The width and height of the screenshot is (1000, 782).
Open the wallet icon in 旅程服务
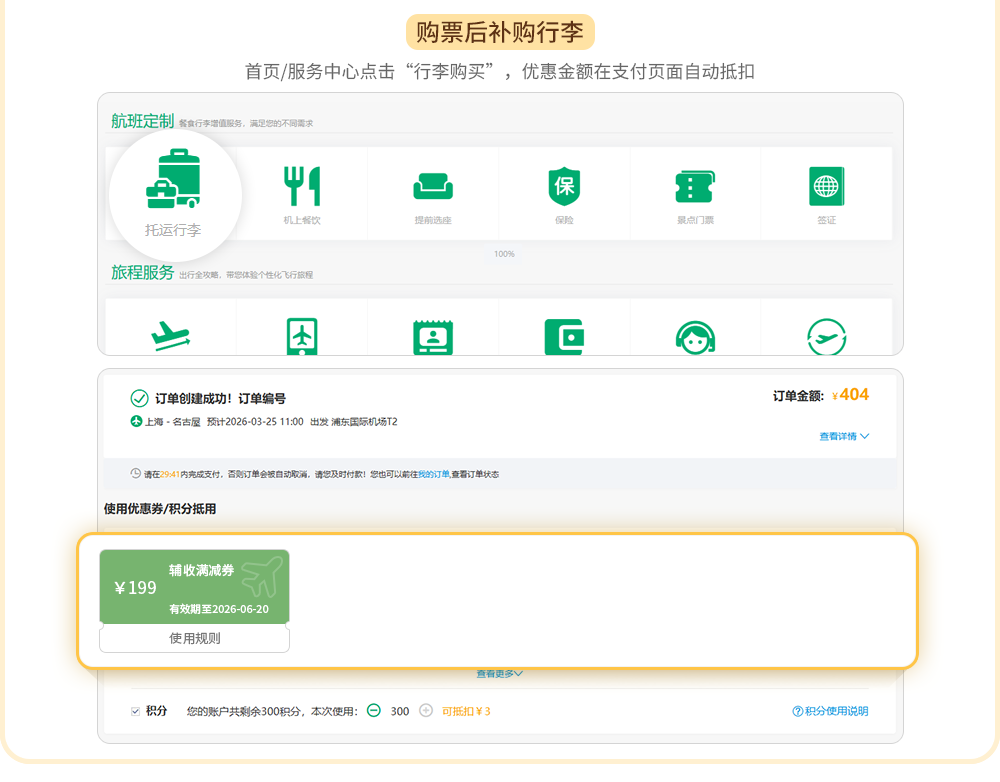coord(564,337)
